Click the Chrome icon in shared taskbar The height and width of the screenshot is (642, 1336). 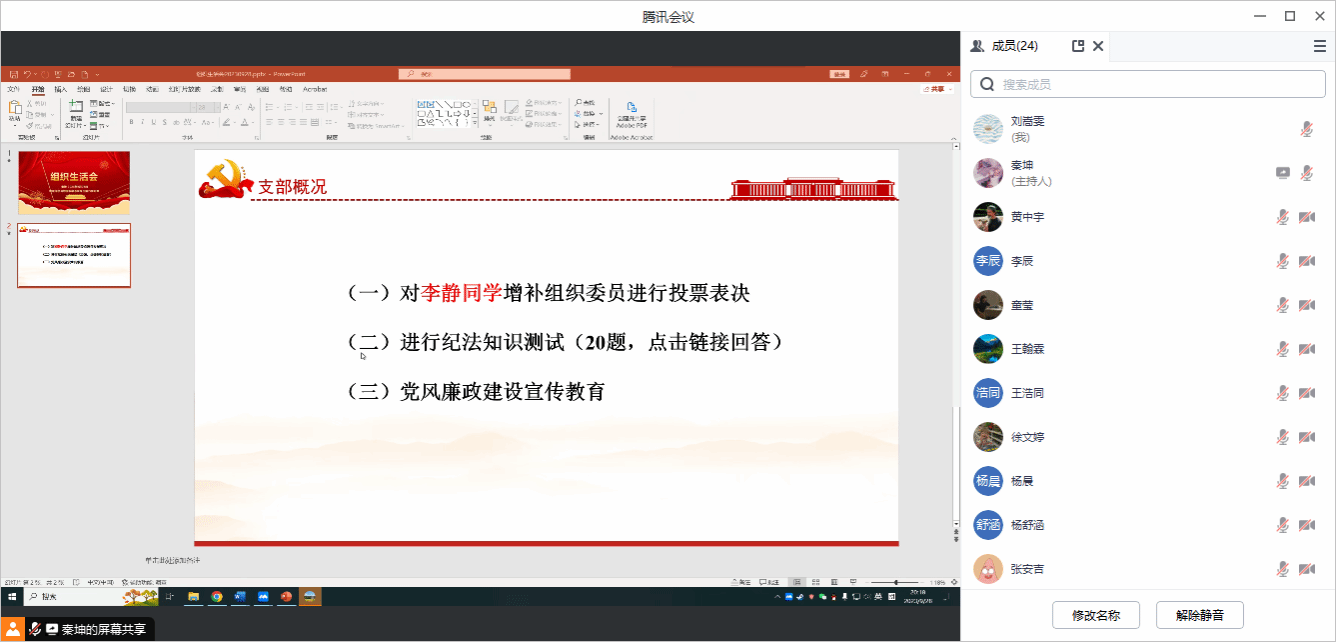point(217,597)
